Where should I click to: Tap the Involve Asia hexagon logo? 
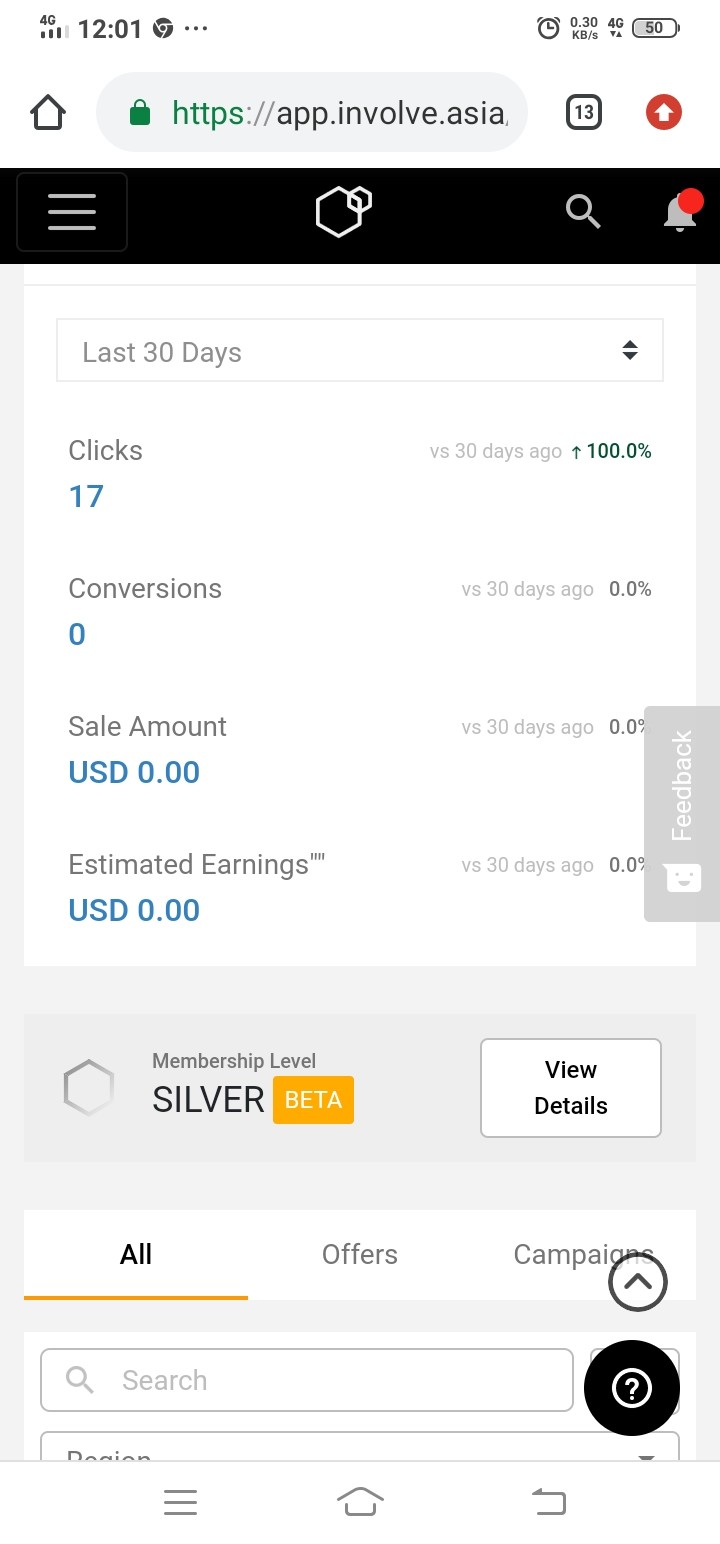[344, 211]
